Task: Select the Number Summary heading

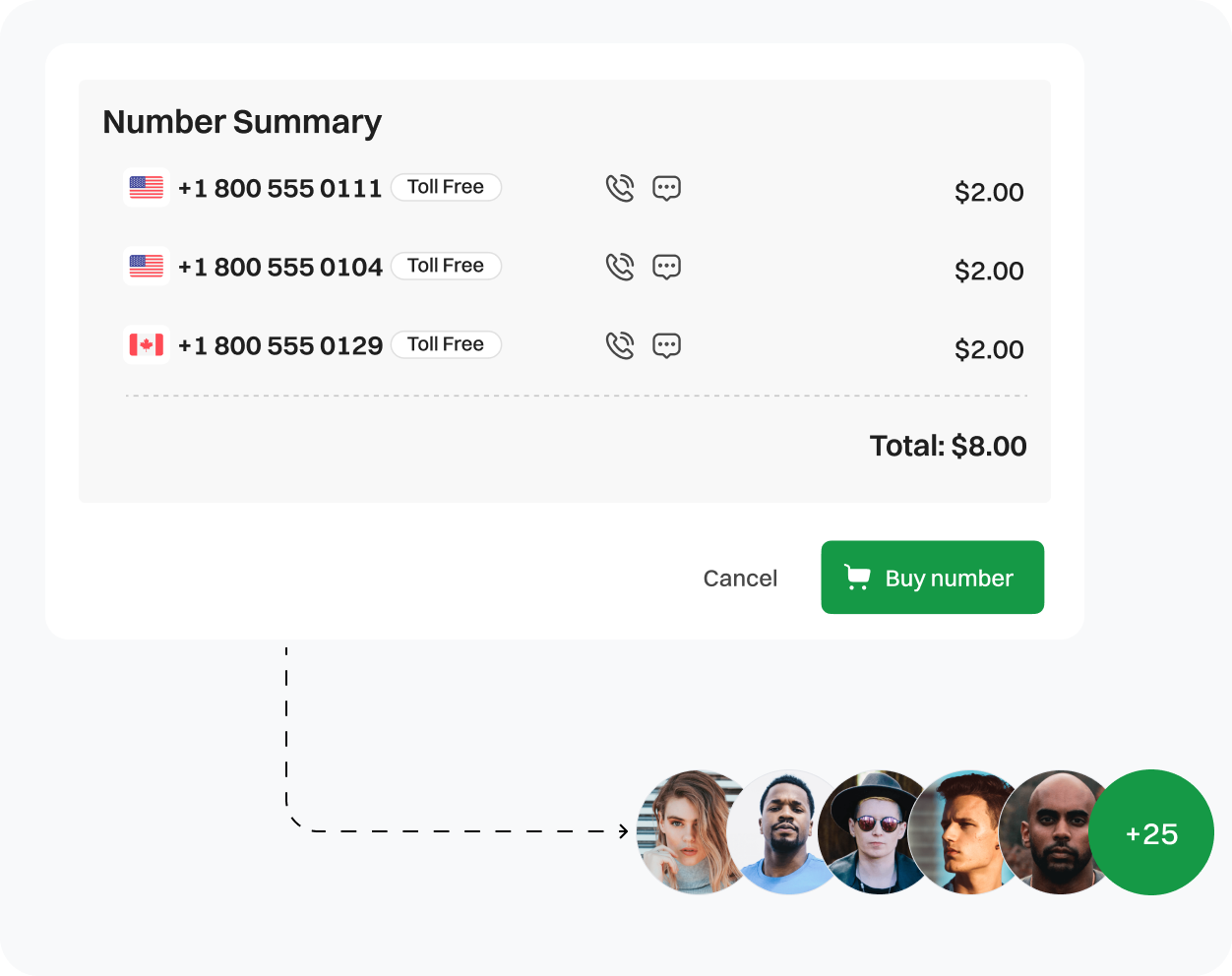Action: (242, 122)
